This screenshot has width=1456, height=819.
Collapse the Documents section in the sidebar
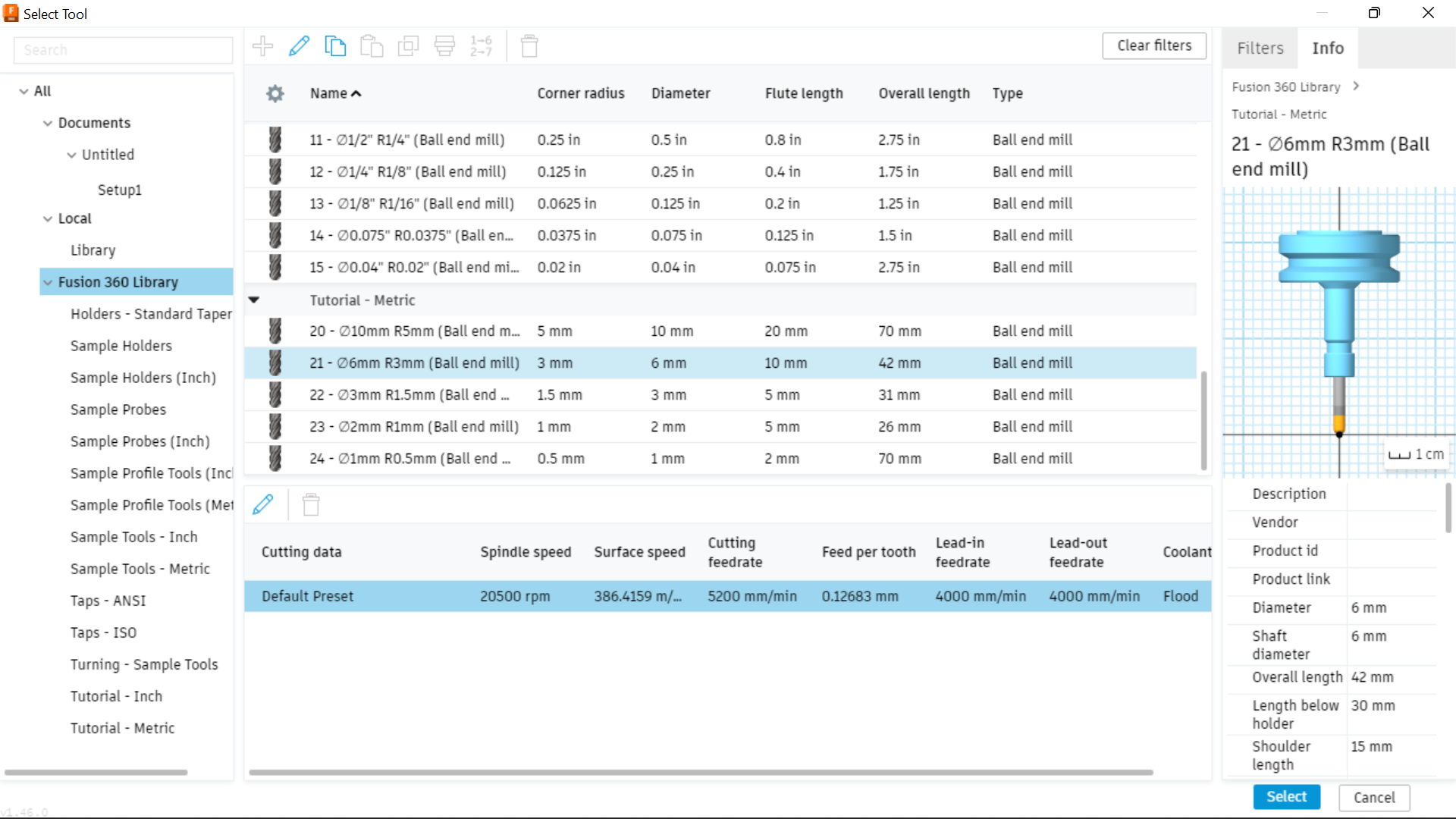tap(47, 122)
